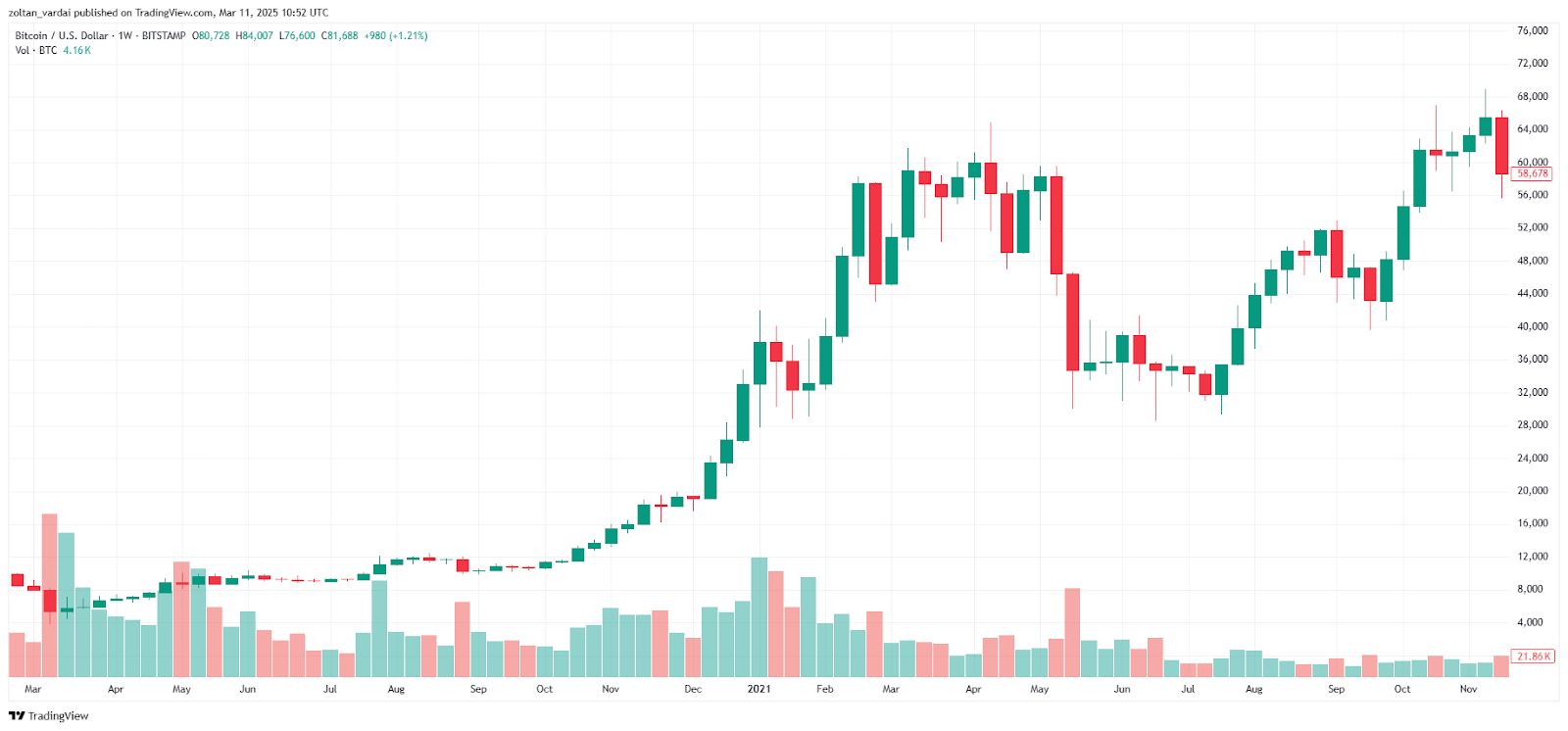
Task: Click the 4.16K volume reading in legend
Action: click(77, 51)
